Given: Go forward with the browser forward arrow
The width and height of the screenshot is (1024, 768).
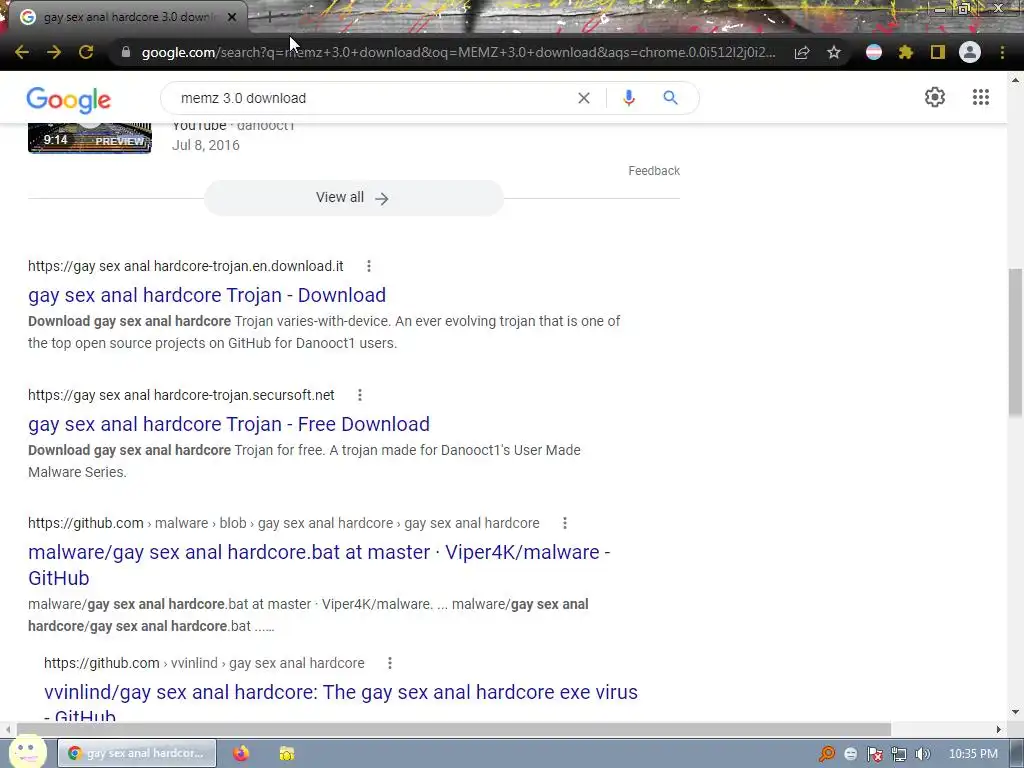Looking at the screenshot, I should [54, 52].
